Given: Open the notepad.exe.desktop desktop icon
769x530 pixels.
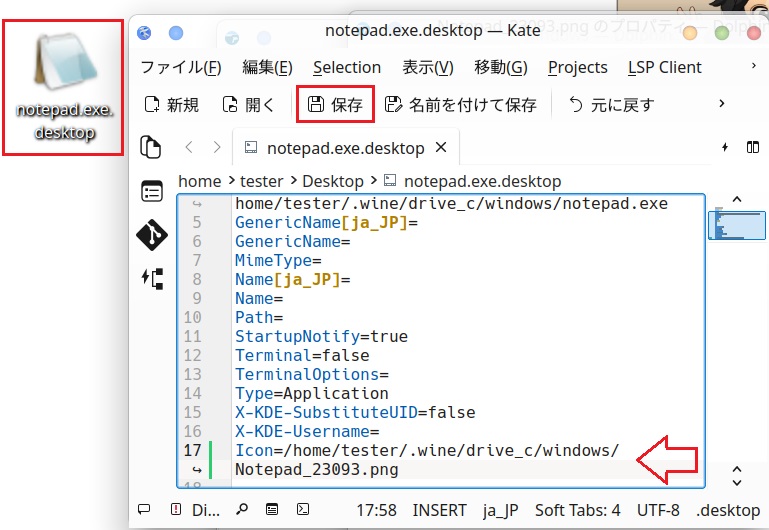Looking at the screenshot, I should 63,88.
